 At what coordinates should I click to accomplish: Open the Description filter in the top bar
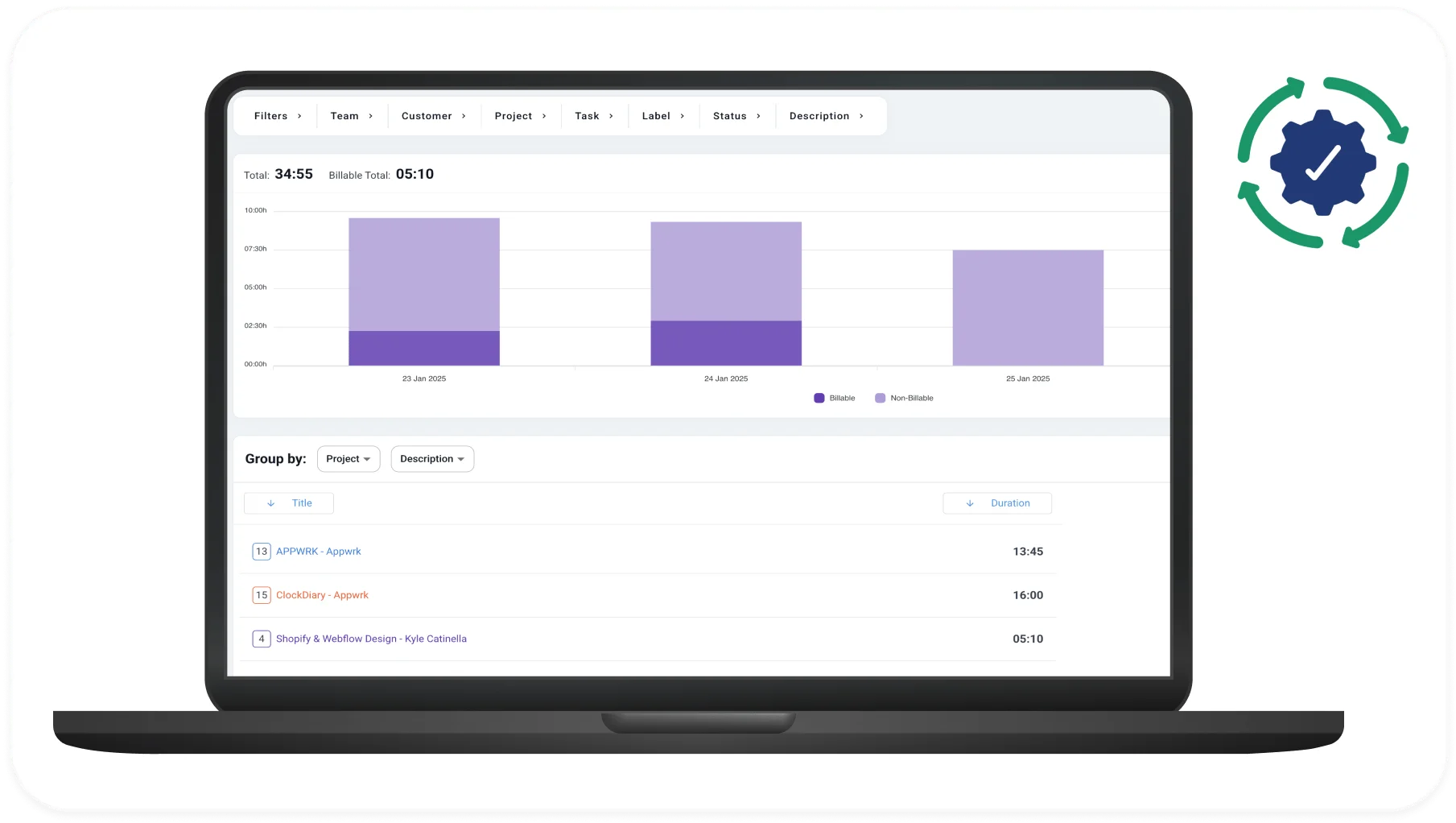coord(827,116)
